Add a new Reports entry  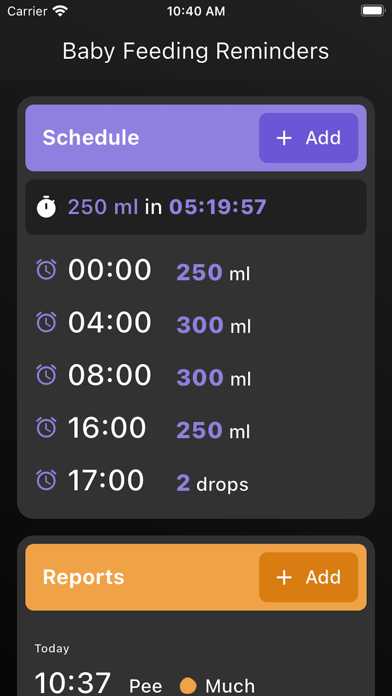coord(309,577)
